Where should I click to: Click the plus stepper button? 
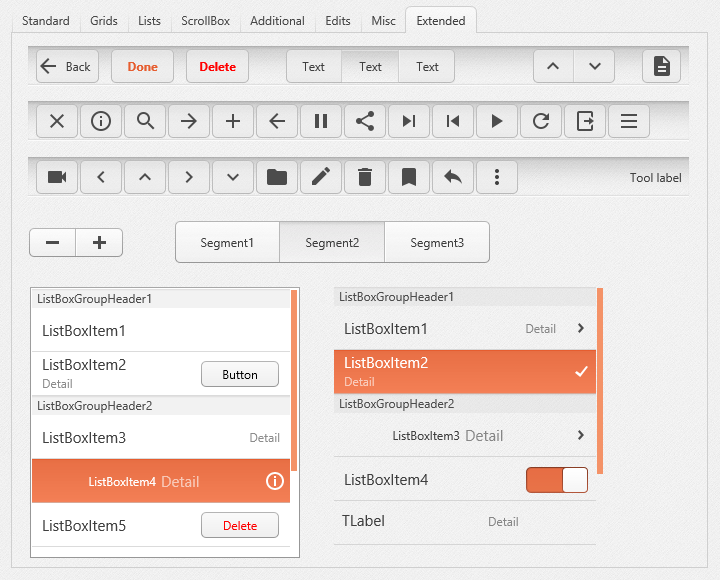pyautogui.click(x=100, y=242)
